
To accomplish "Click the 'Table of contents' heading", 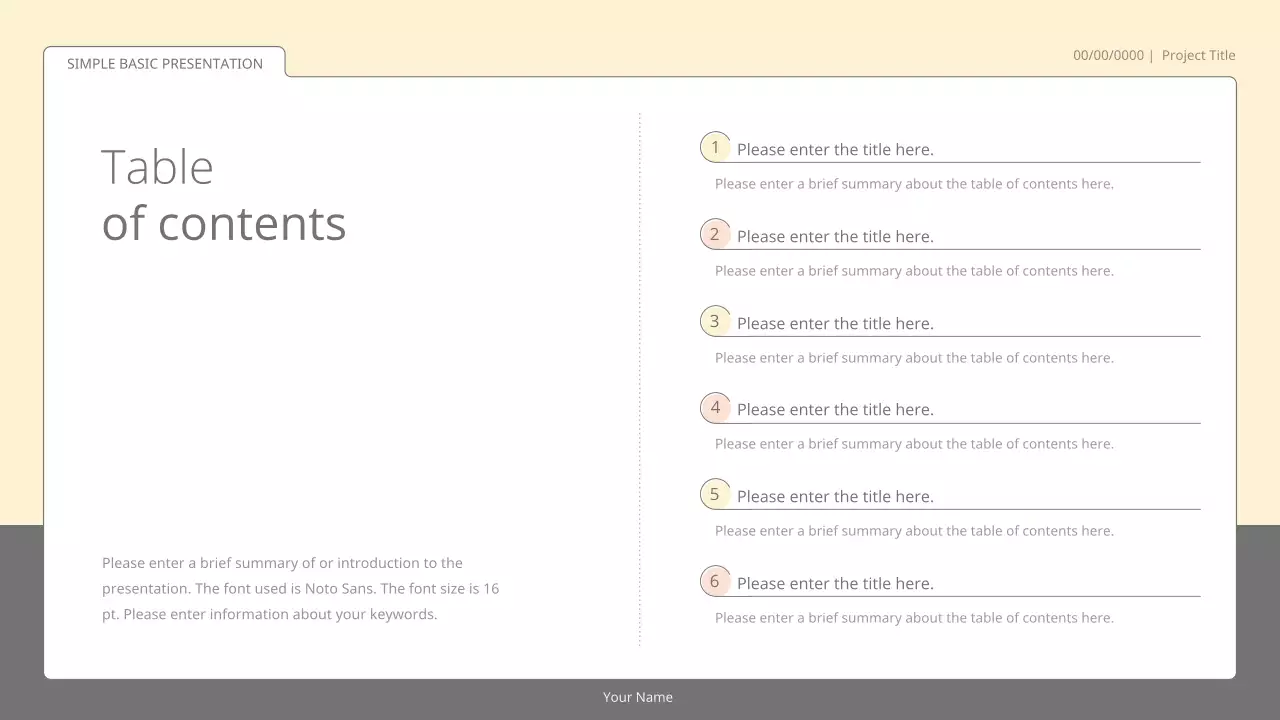I will click(223, 195).
